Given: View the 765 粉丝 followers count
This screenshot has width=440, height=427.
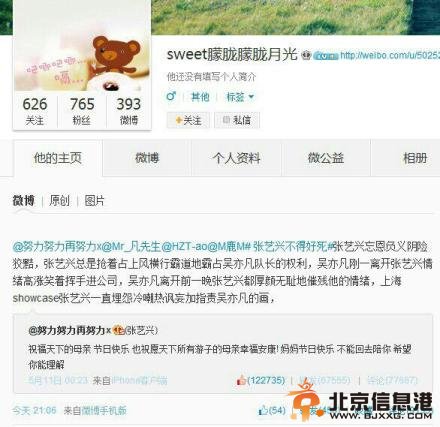Looking at the screenshot, I should click(x=82, y=111).
